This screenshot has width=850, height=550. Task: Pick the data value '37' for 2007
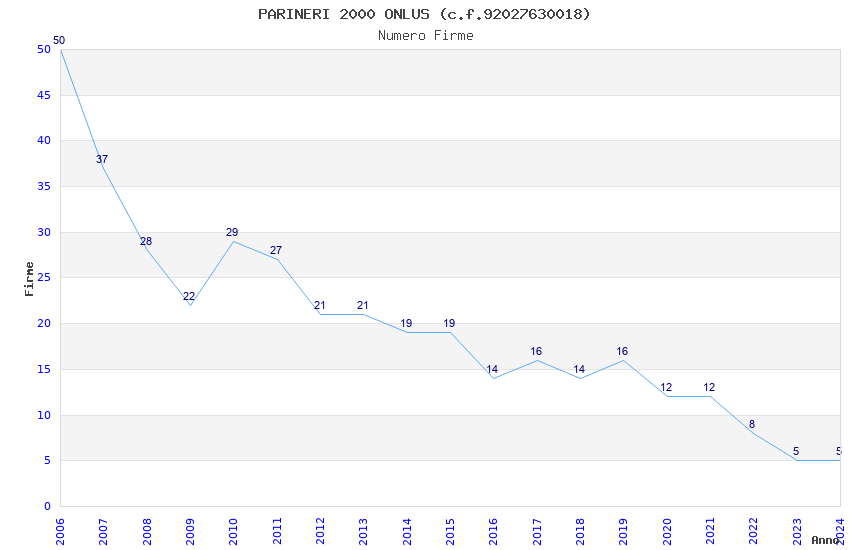(x=102, y=159)
